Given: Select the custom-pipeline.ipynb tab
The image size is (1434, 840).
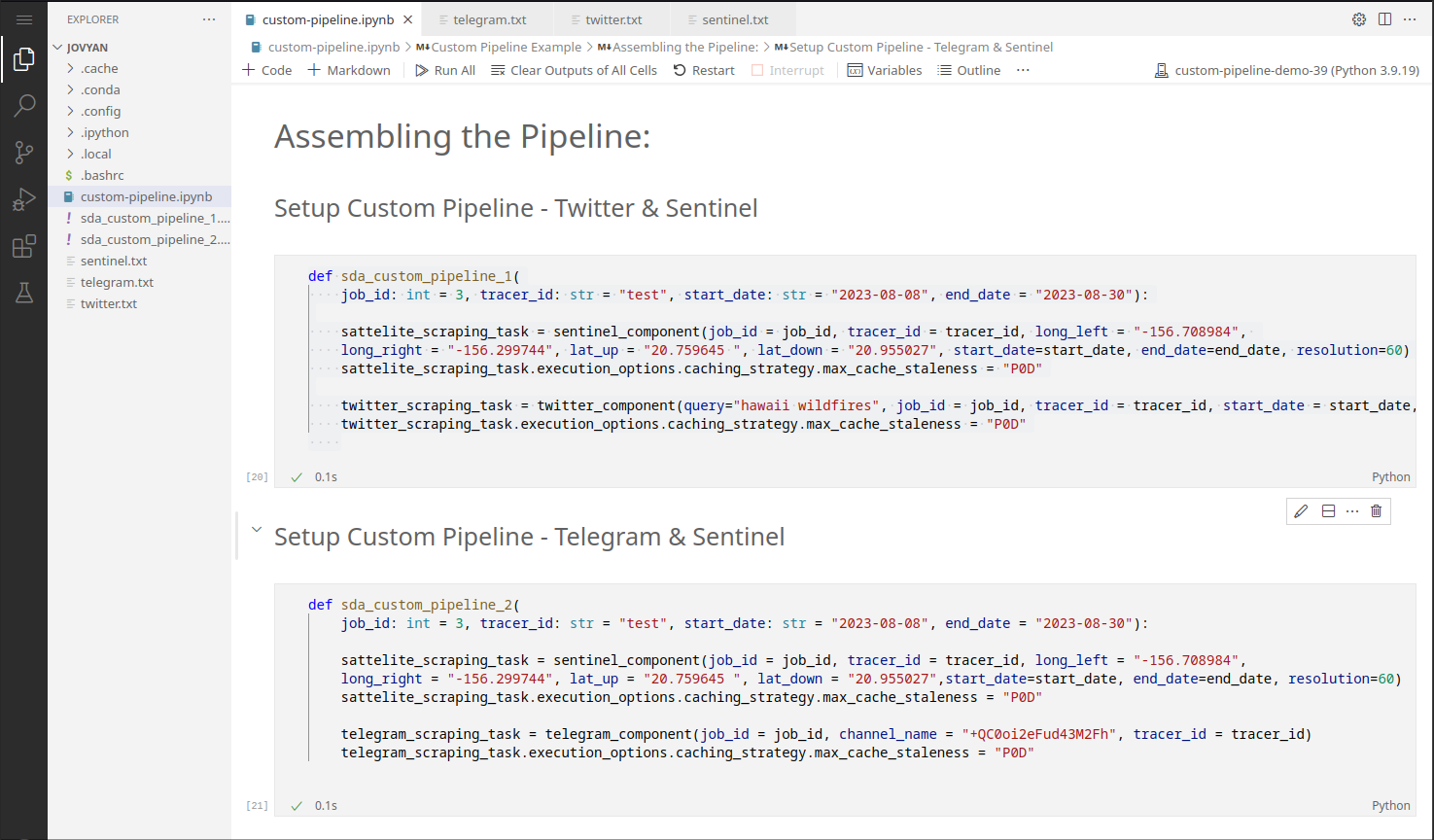Looking at the screenshot, I should pyautogui.click(x=328, y=19).
